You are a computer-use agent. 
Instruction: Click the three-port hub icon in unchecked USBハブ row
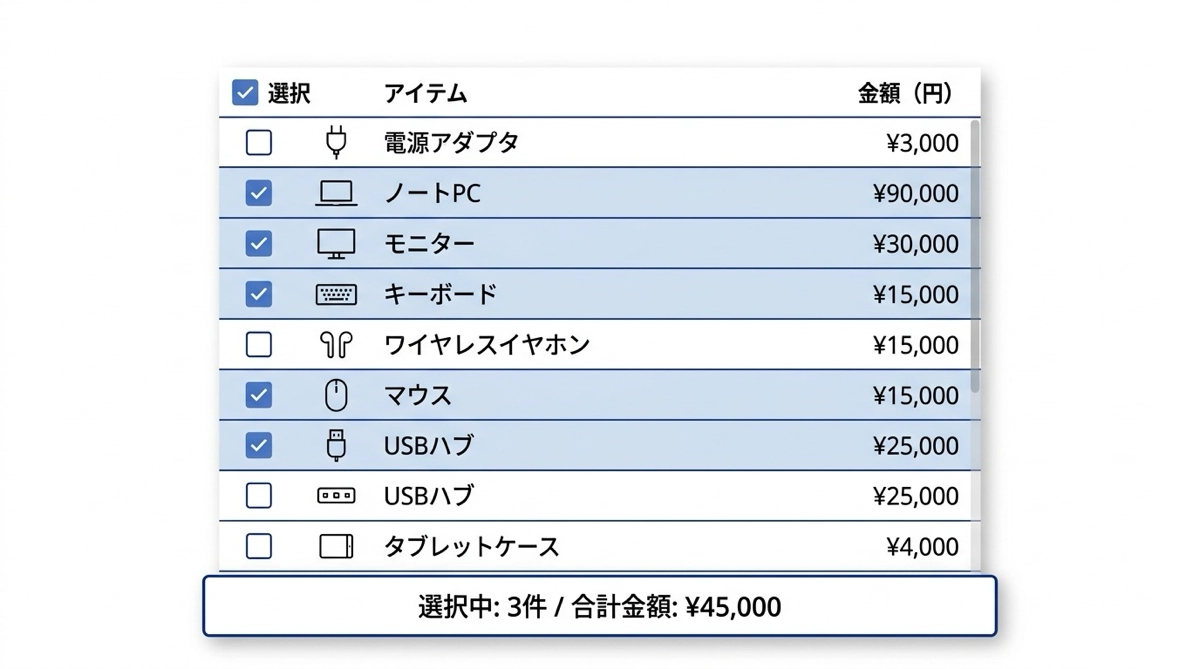[x=336, y=496]
